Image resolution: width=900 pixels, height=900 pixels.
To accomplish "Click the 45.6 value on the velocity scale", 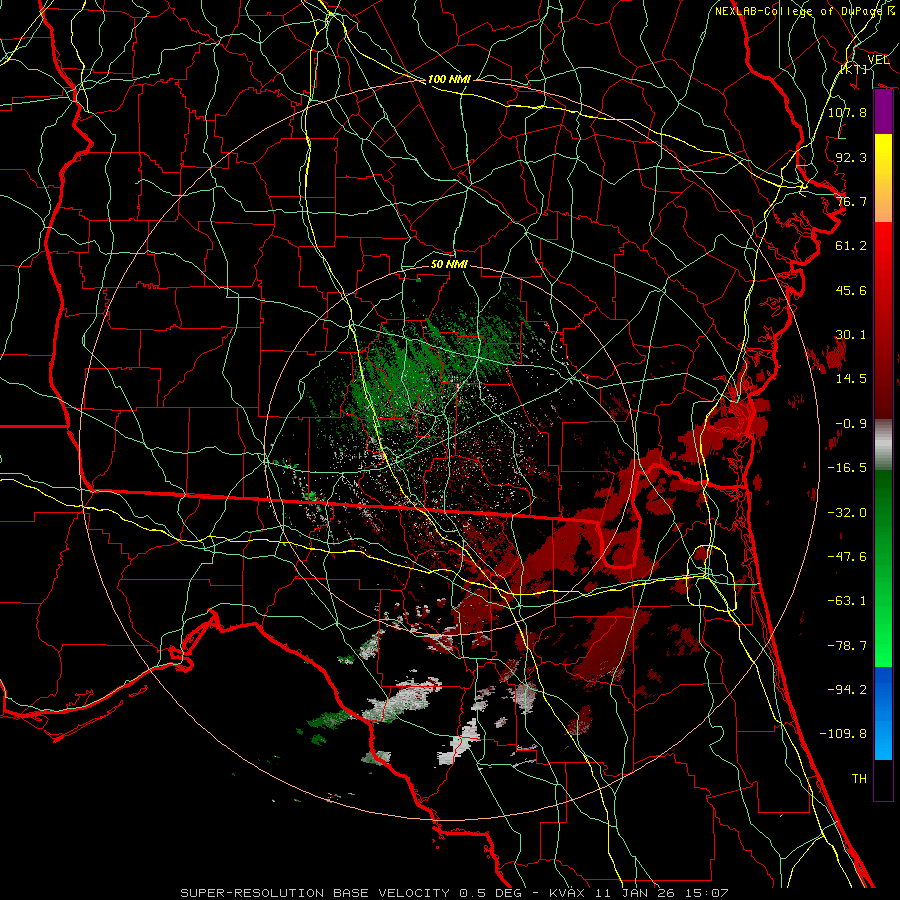I will (x=851, y=290).
